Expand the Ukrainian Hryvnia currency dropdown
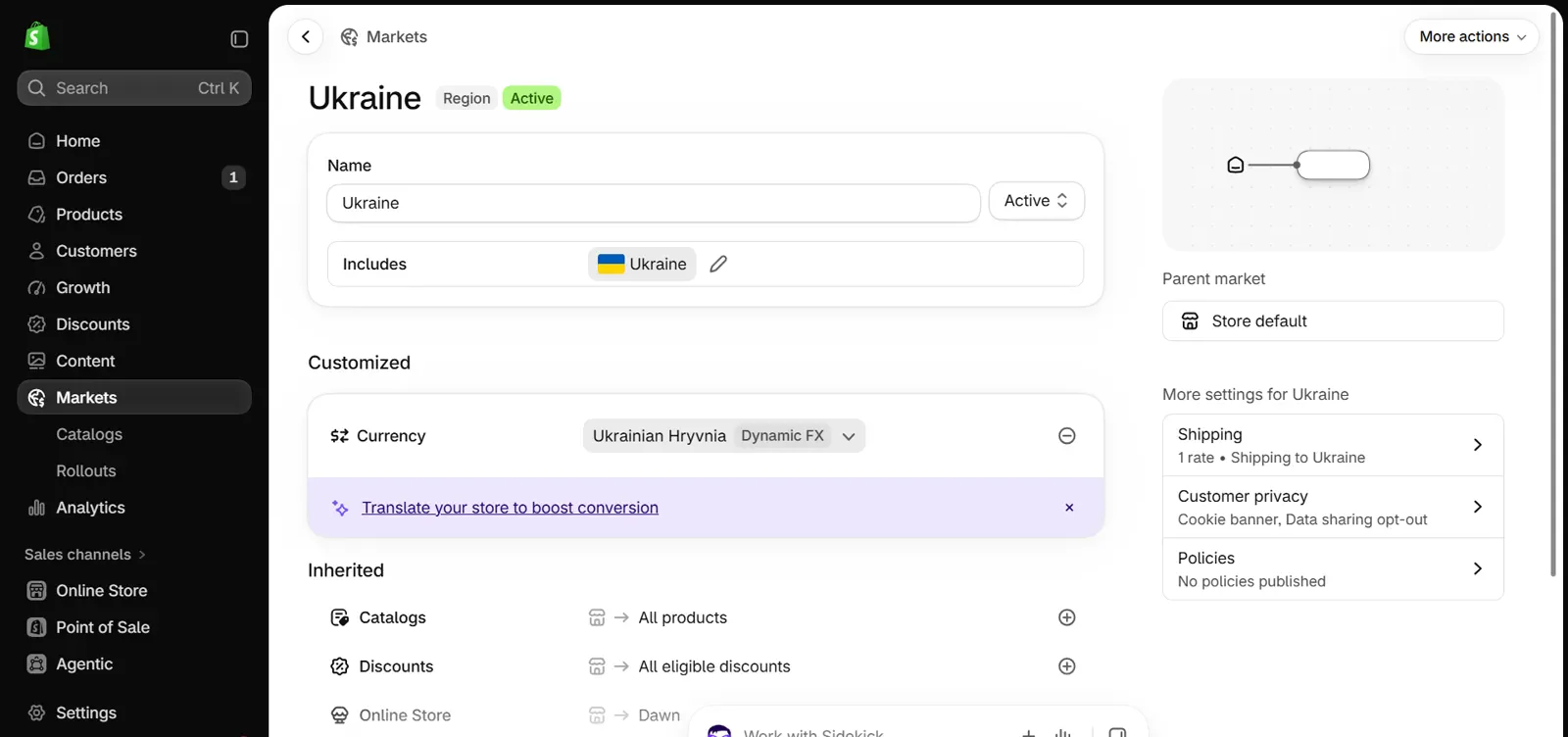This screenshot has width=1568, height=737. (849, 436)
